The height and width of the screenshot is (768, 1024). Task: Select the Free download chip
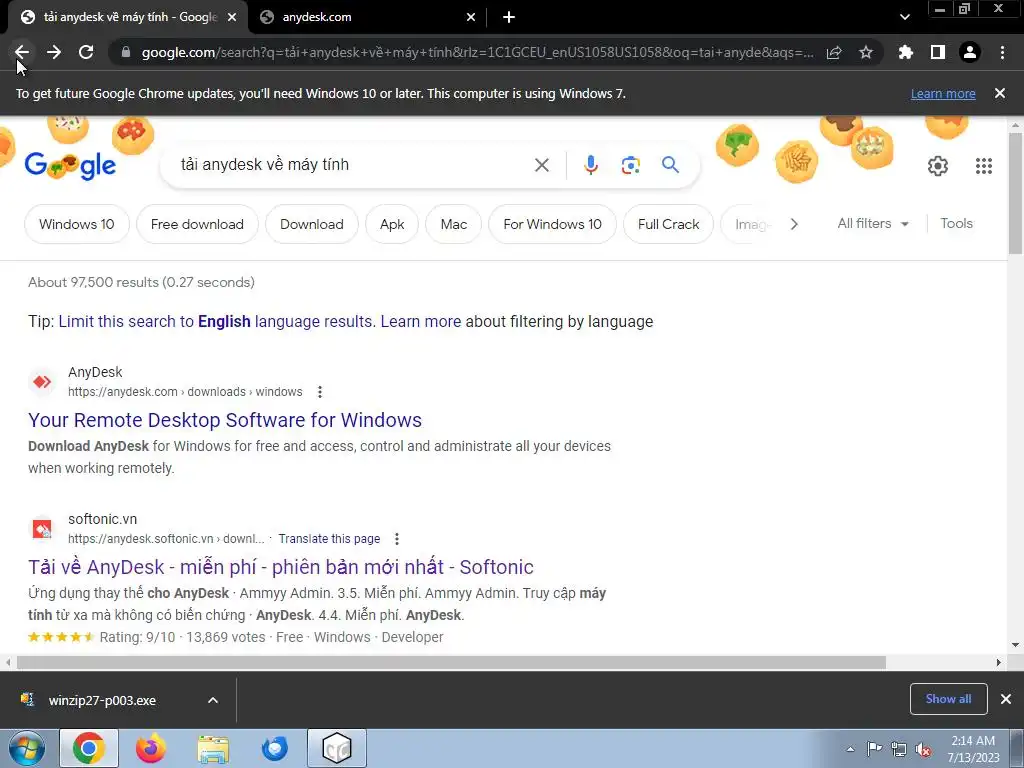click(x=197, y=224)
